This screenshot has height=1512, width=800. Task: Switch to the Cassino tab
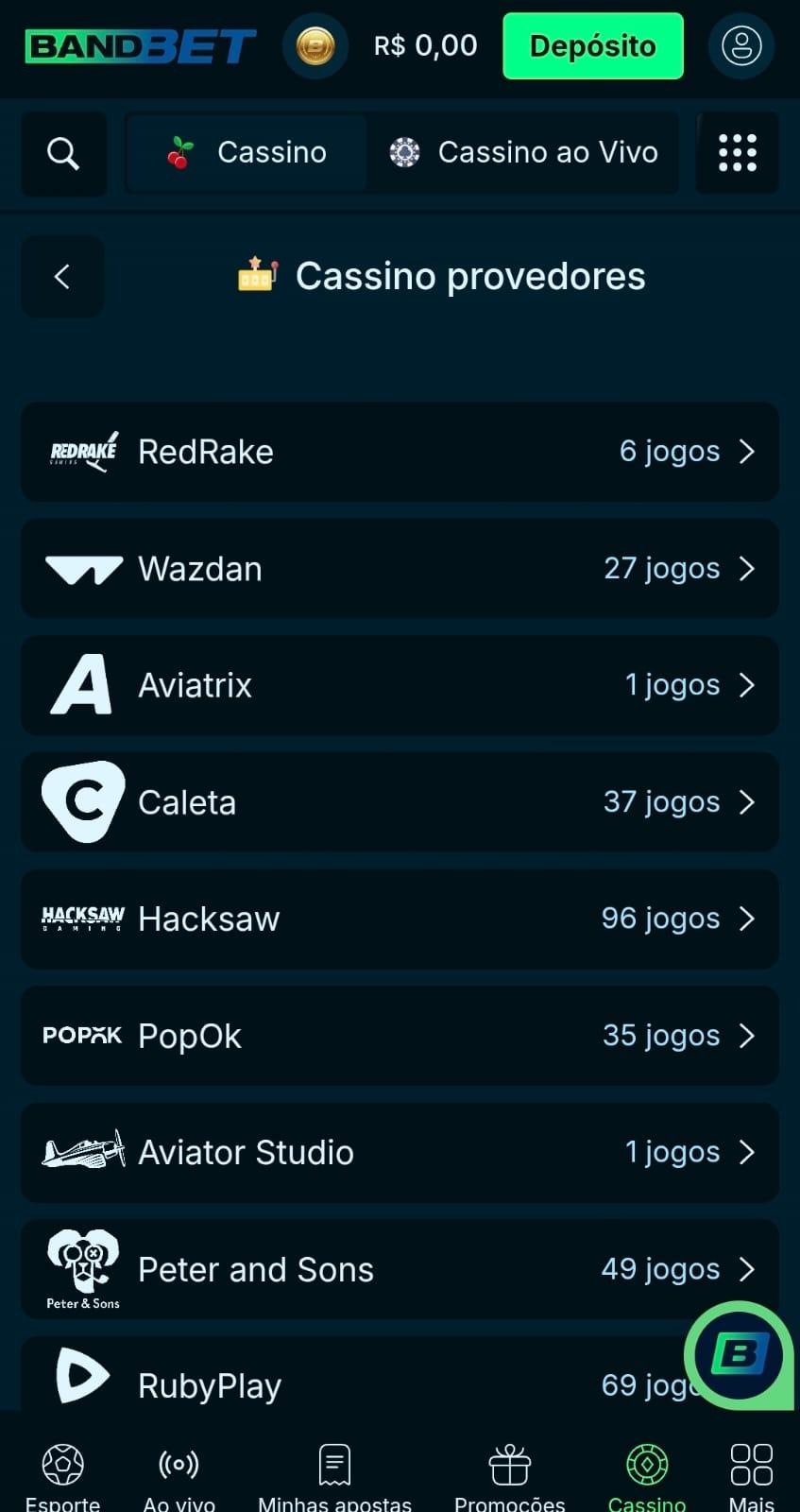click(x=247, y=153)
